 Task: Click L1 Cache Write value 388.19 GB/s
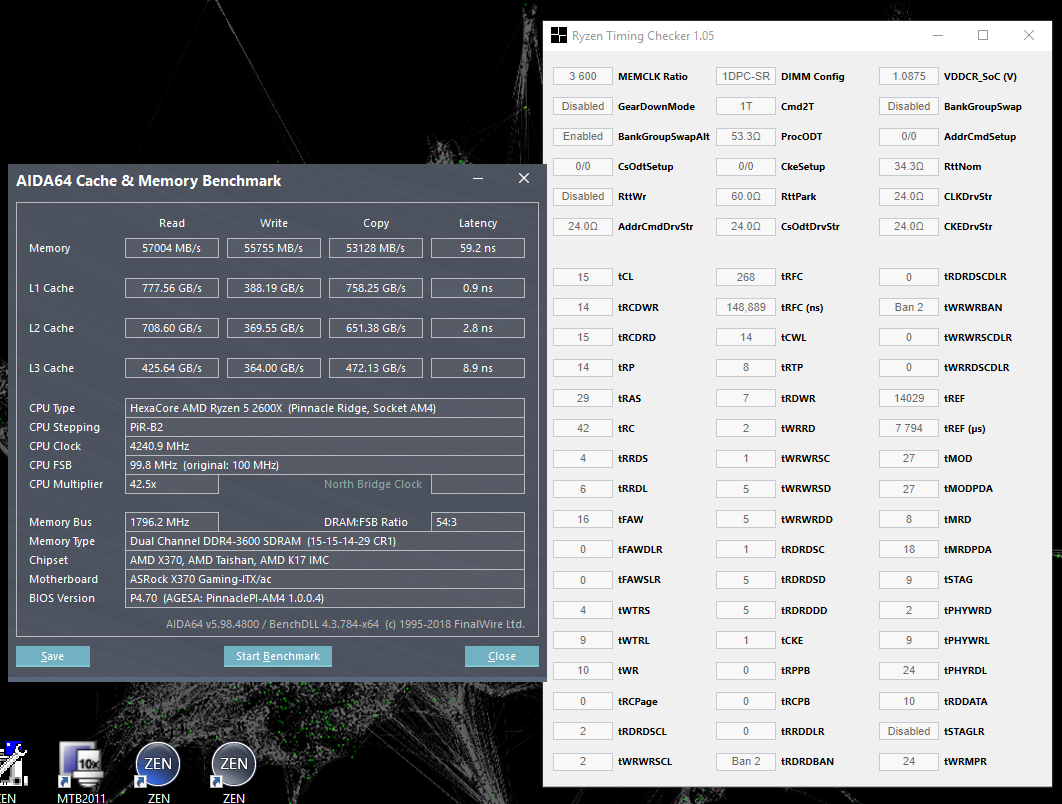(274, 288)
